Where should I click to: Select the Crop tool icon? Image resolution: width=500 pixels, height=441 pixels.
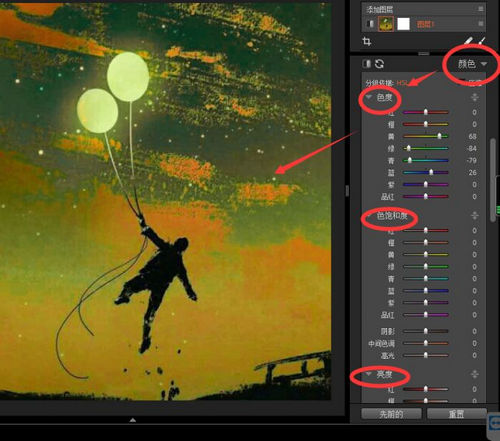coord(367,42)
